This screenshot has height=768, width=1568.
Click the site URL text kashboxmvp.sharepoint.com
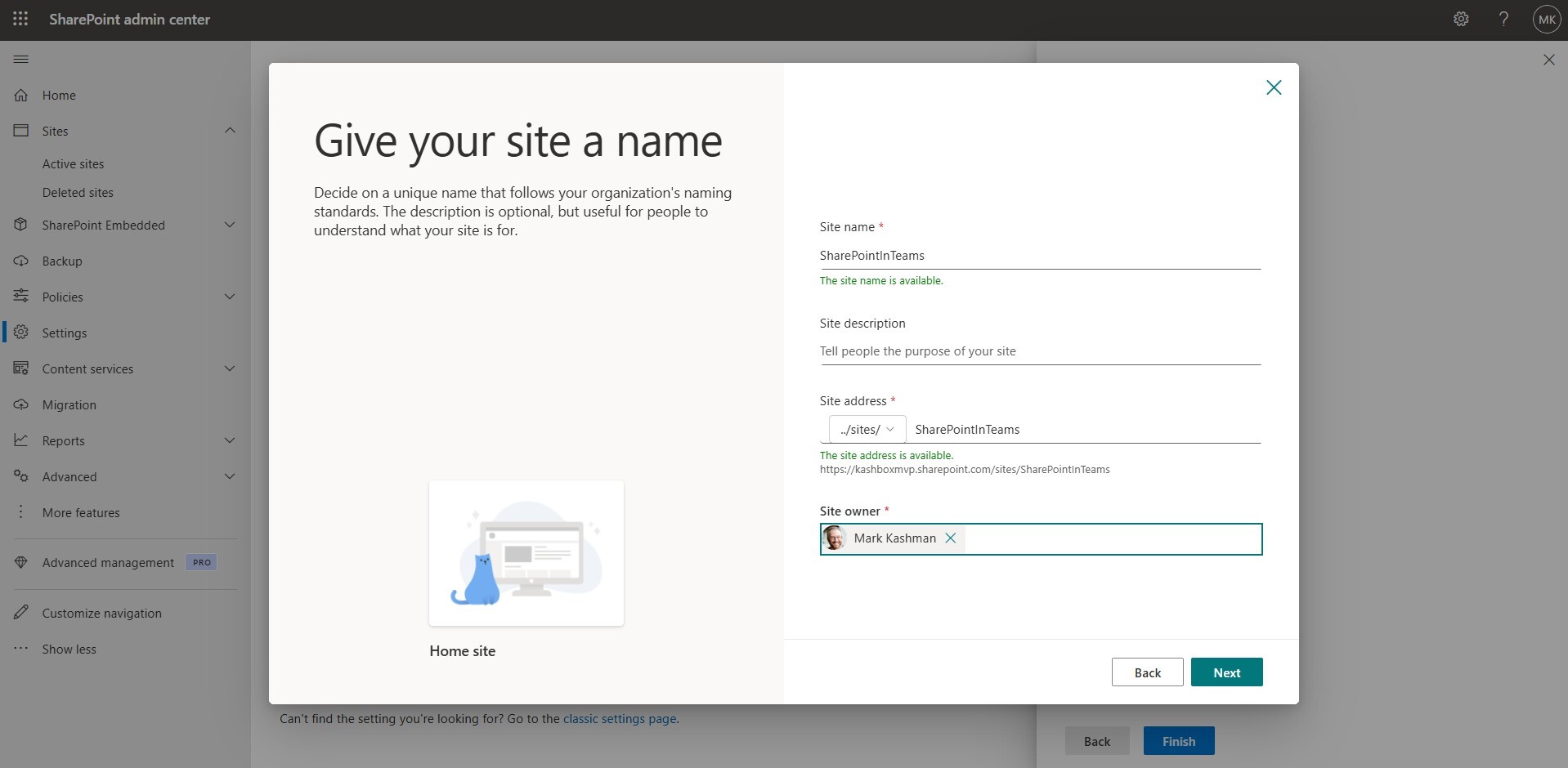965,469
